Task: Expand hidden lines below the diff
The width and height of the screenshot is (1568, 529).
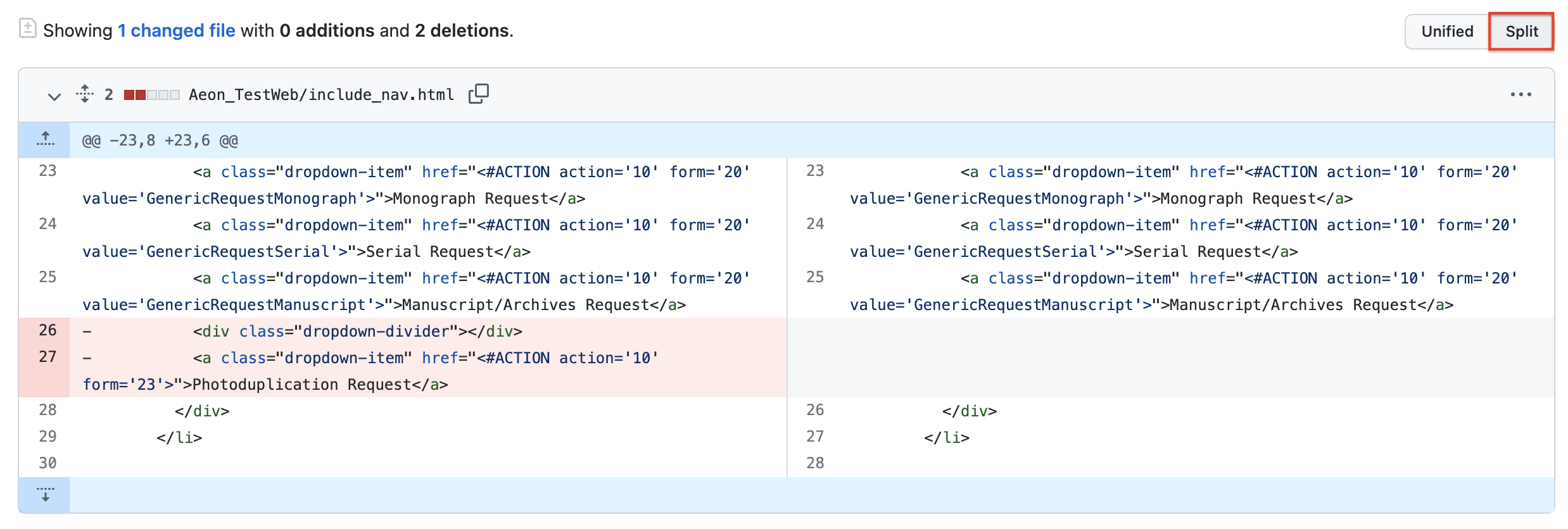Action: [x=45, y=495]
